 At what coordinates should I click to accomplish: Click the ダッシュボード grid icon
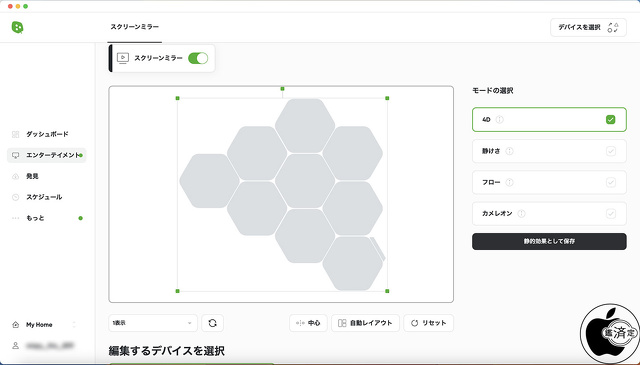click(16, 134)
